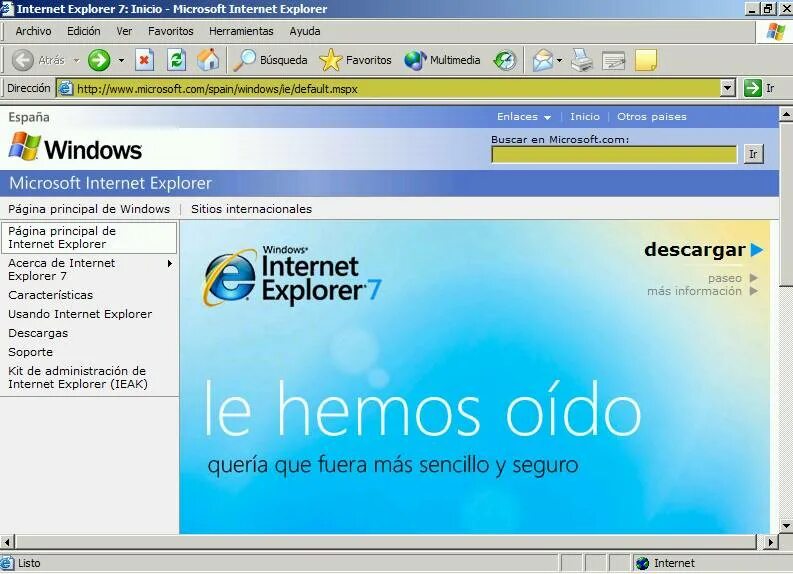
Task: Open the Archivo menu
Action: [x=33, y=31]
